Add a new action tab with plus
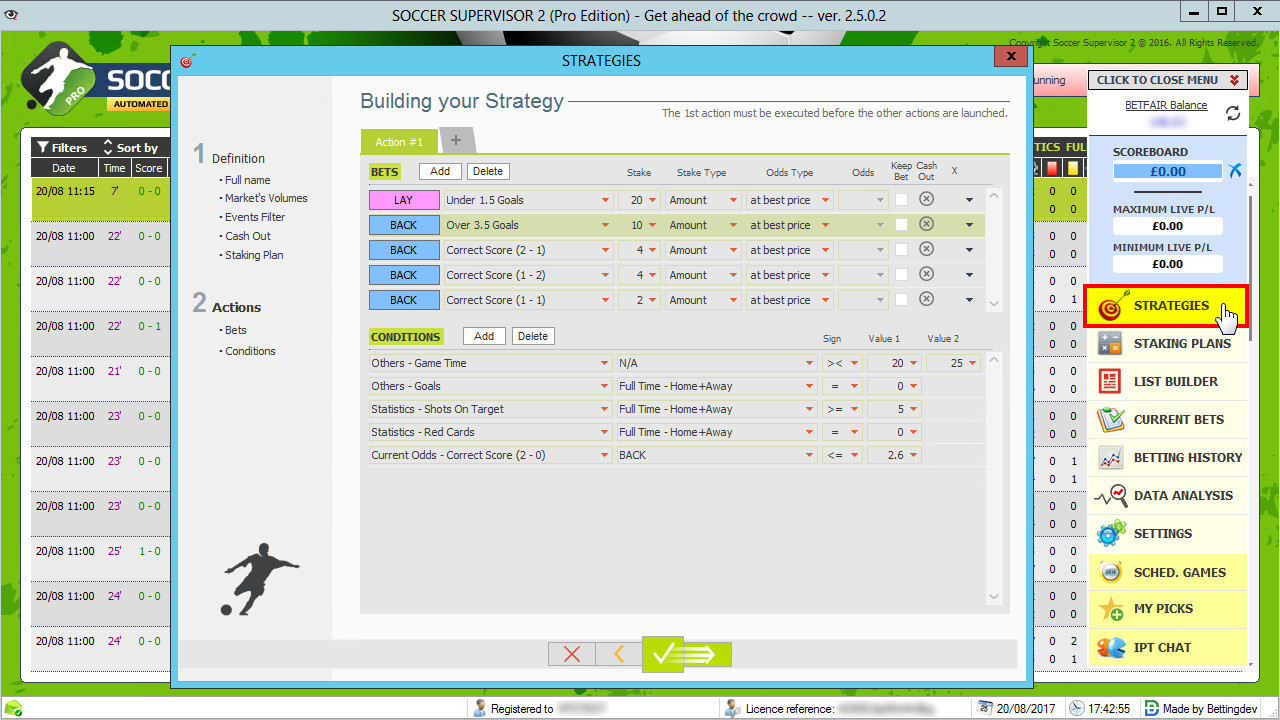The width and height of the screenshot is (1280, 720). click(x=456, y=141)
